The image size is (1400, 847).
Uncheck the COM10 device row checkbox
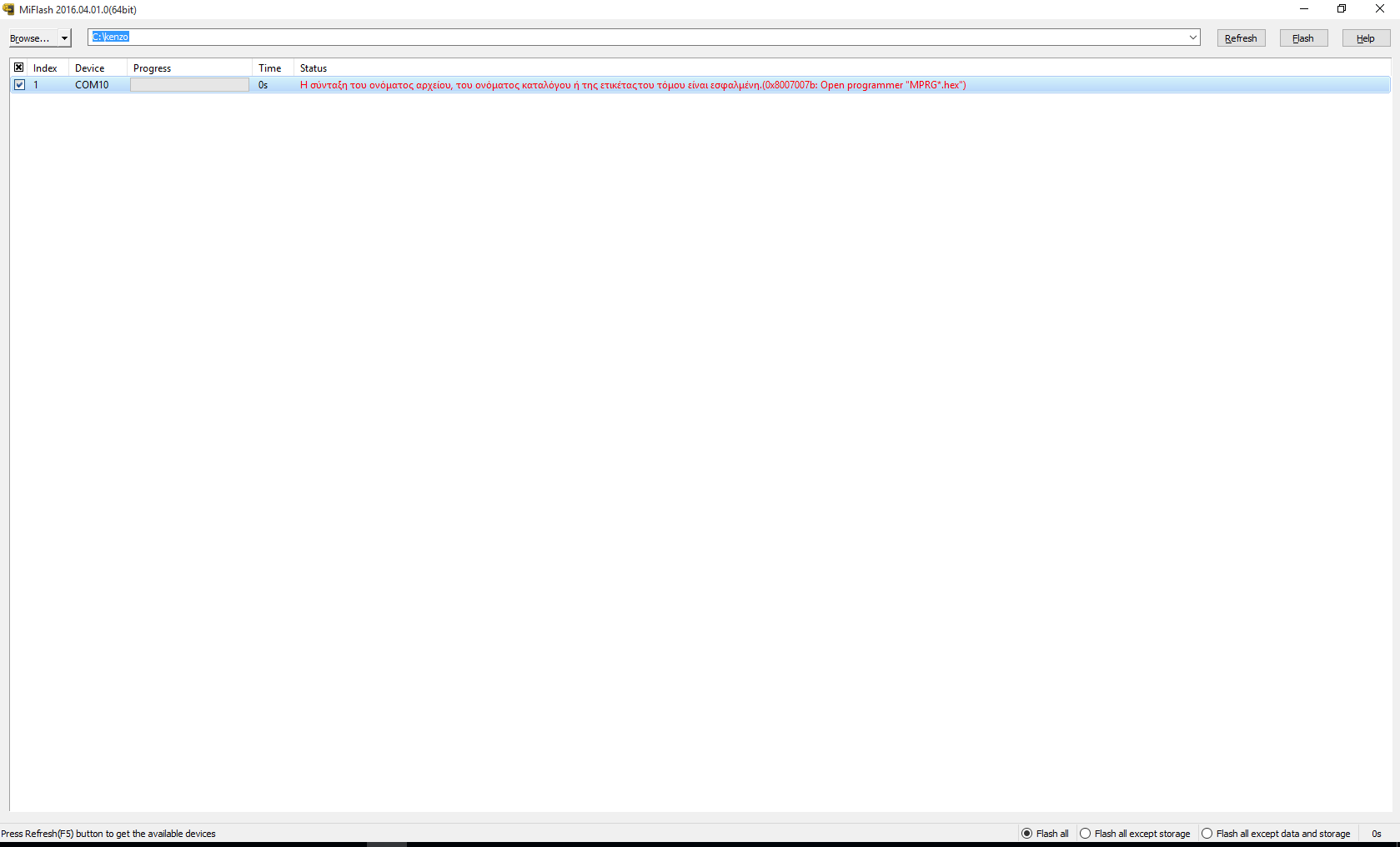click(20, 85)
